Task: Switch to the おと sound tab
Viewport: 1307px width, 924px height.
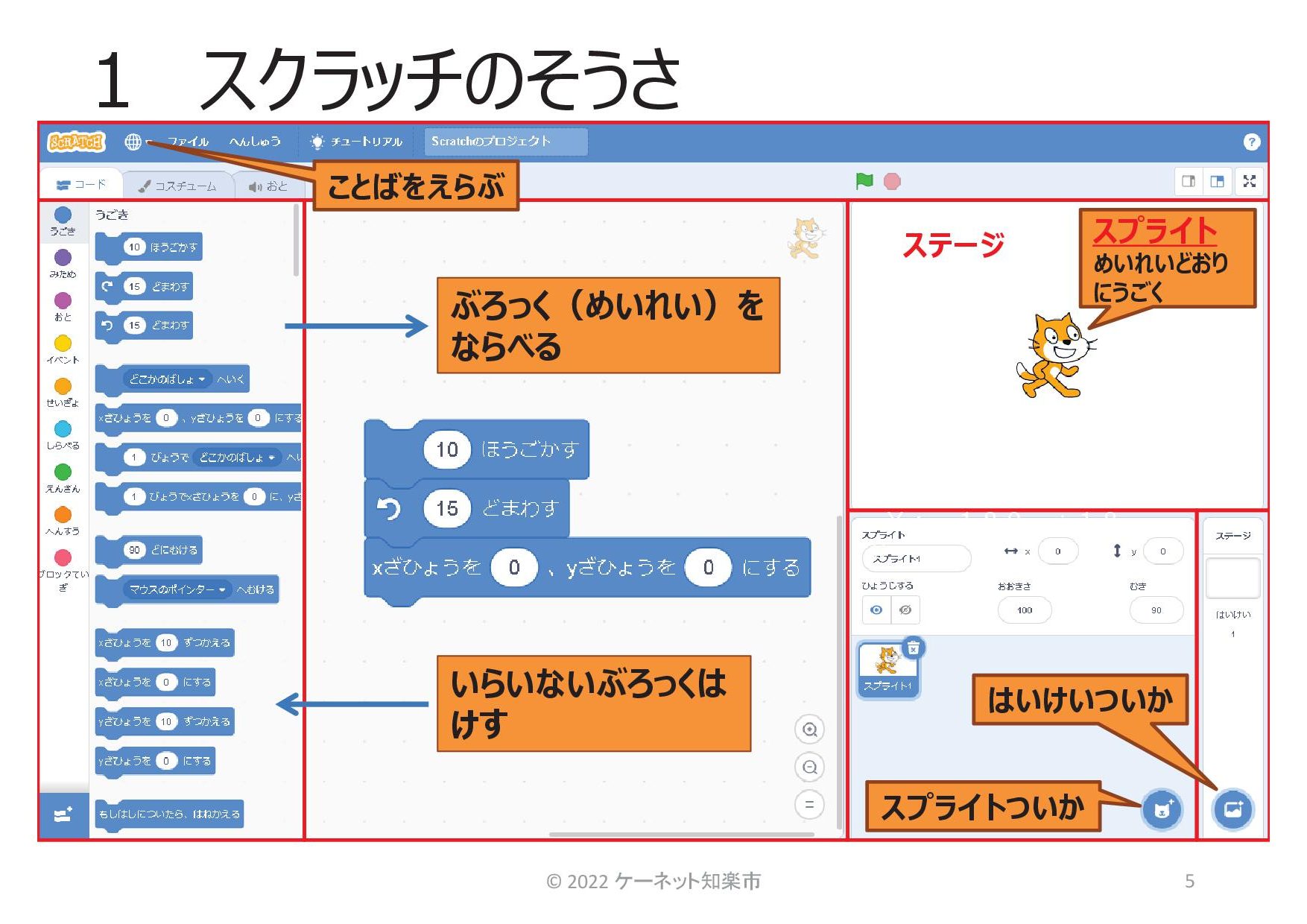Action: (x=268, y=186)
